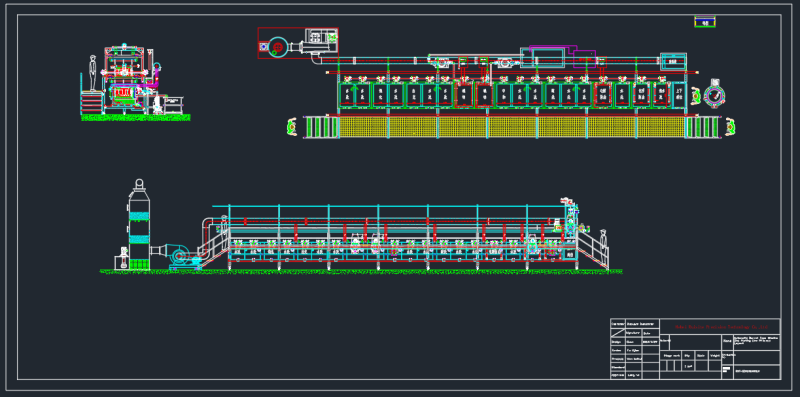
Task: Select the standing human figure on end-view platform
Action: [x=93, y=73]
